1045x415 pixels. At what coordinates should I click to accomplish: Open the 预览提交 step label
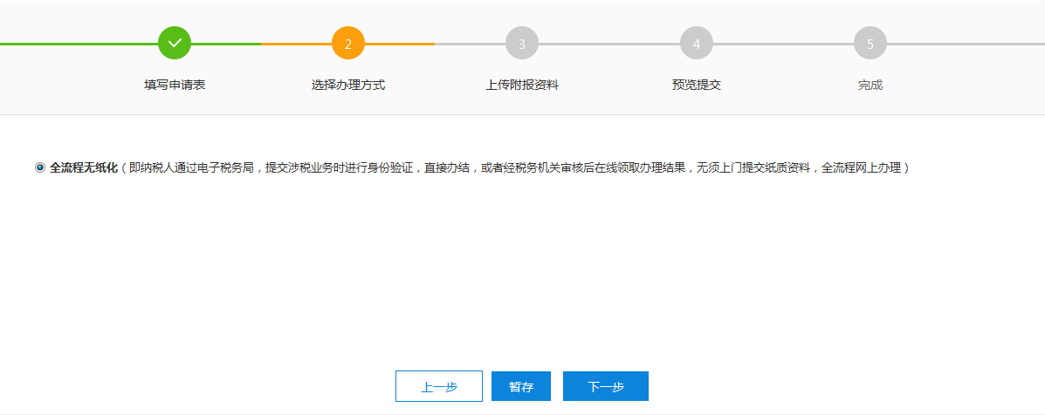(696, 85)
